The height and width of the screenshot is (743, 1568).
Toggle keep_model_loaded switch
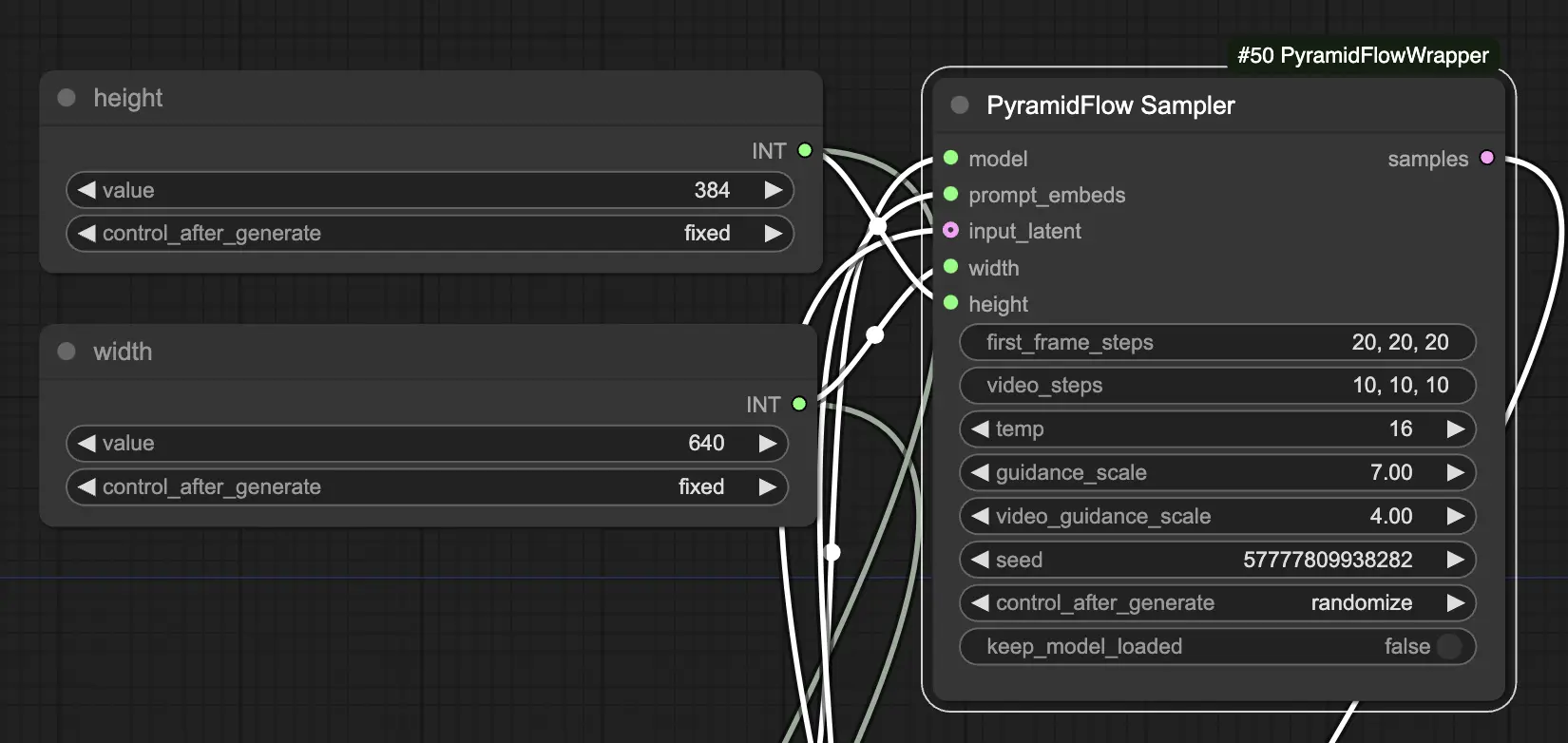[x=1449, y=646]
